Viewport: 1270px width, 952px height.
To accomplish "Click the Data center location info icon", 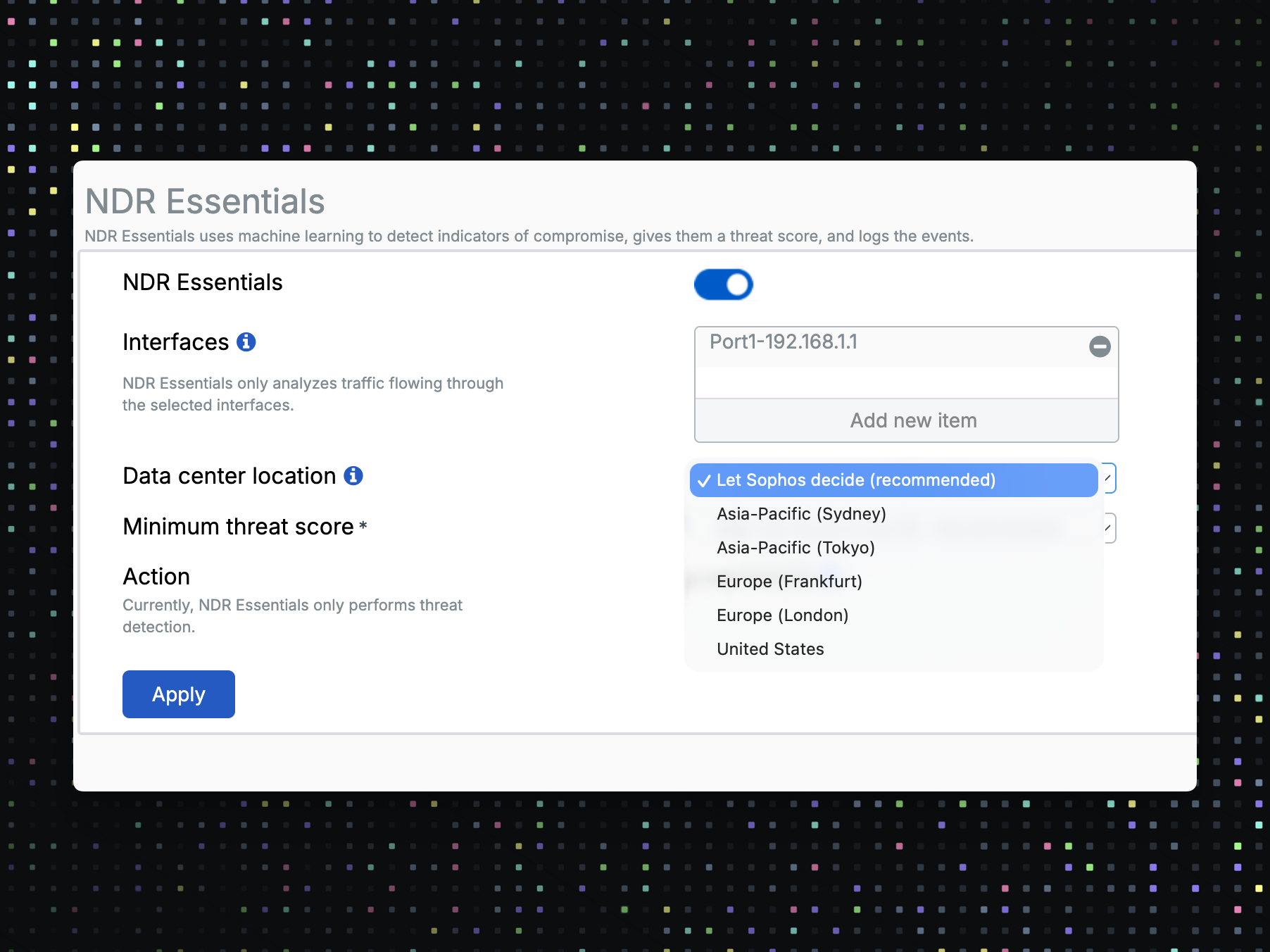I will (353, 476).
